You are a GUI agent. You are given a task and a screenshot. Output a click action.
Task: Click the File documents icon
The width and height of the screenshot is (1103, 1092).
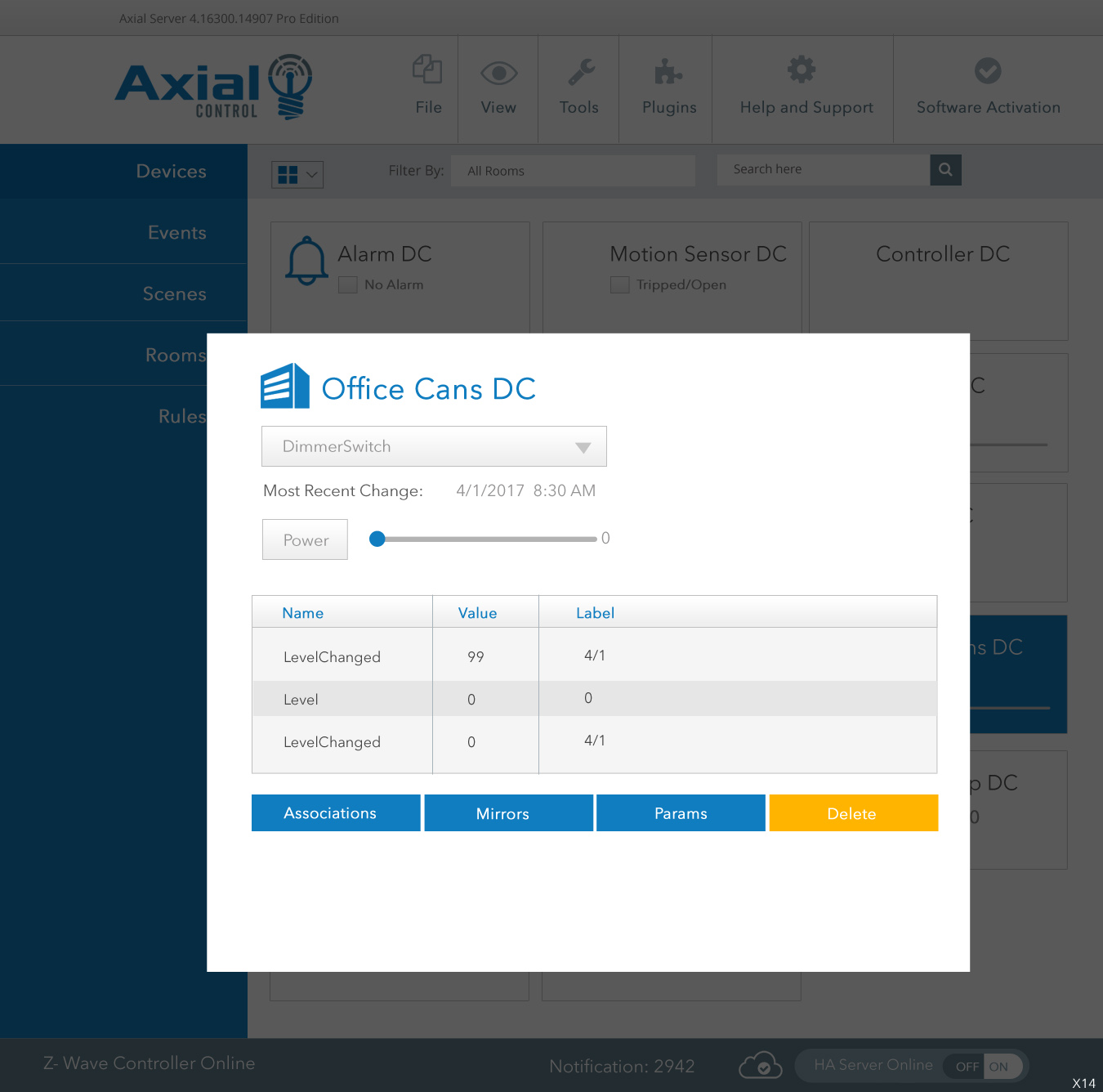[427, 70]
